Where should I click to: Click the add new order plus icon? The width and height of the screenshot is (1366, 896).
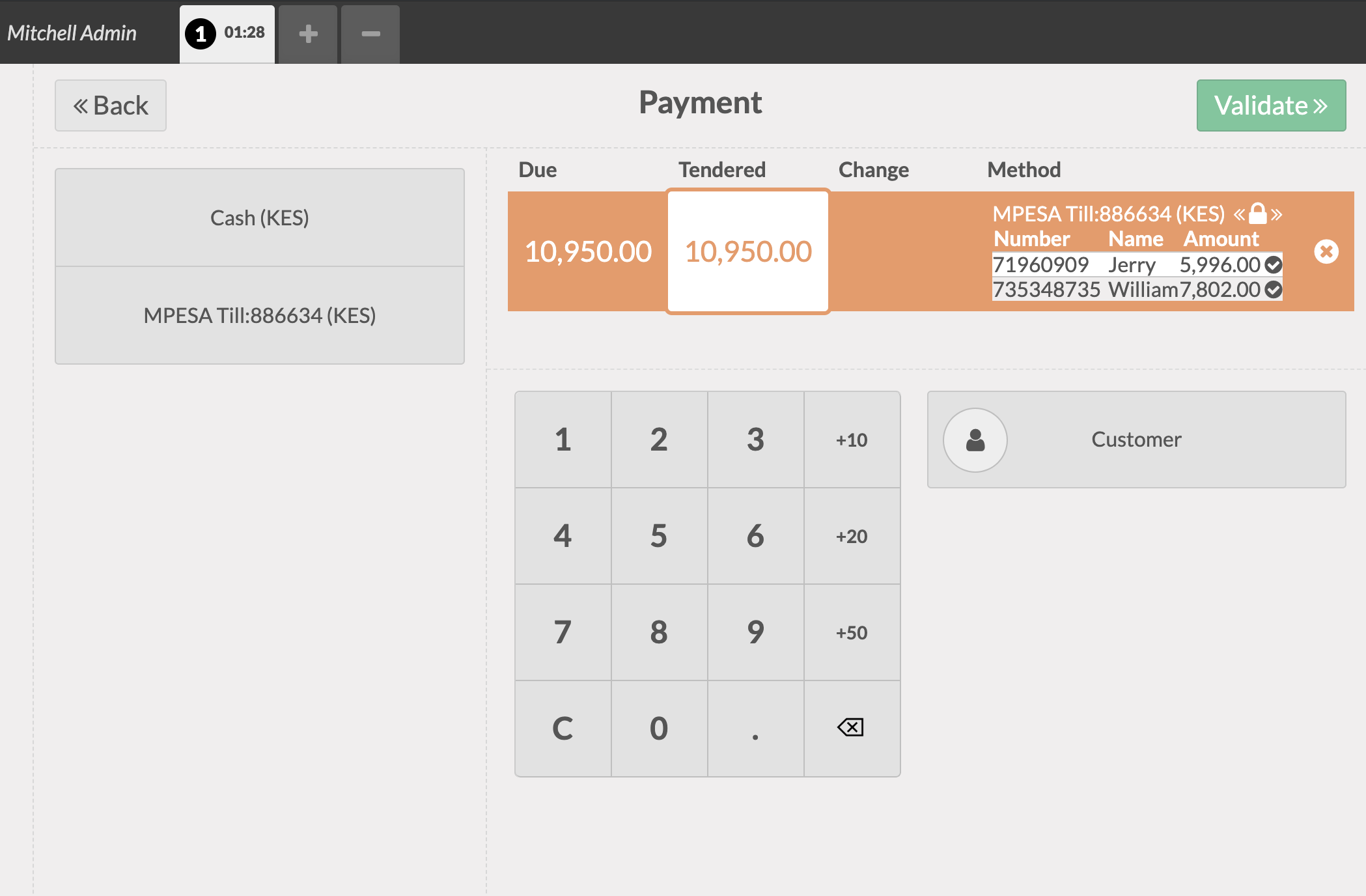pyautogui.click(x=308, y=34)
